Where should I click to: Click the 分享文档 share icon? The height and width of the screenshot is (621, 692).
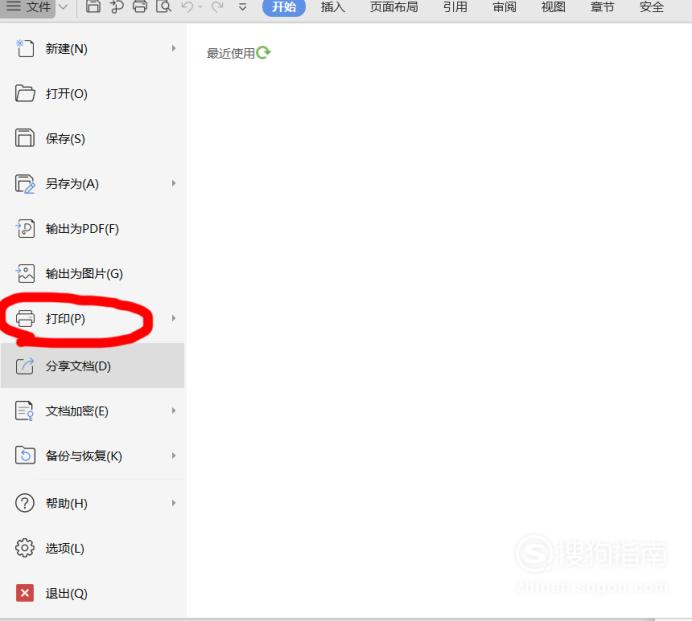point(25,366)
